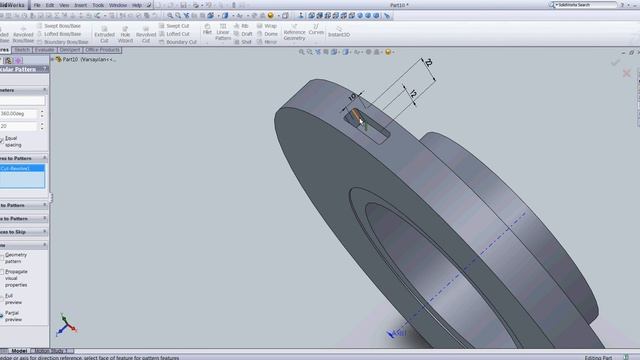Select the Model tab at bottom
Viewport: 640px width, 360px height.
pos(19,351)
